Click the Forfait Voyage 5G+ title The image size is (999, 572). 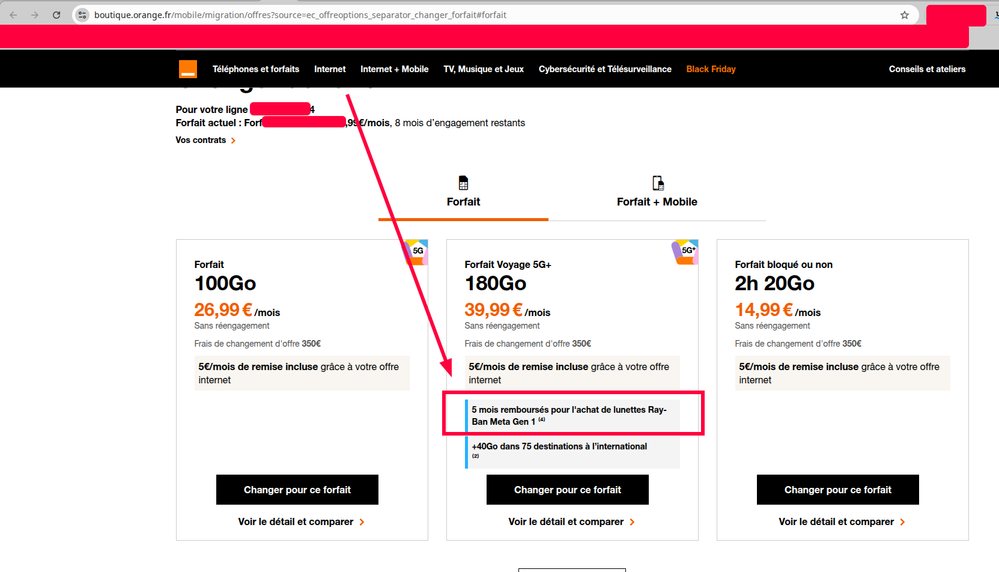click(x=508, y=264)
